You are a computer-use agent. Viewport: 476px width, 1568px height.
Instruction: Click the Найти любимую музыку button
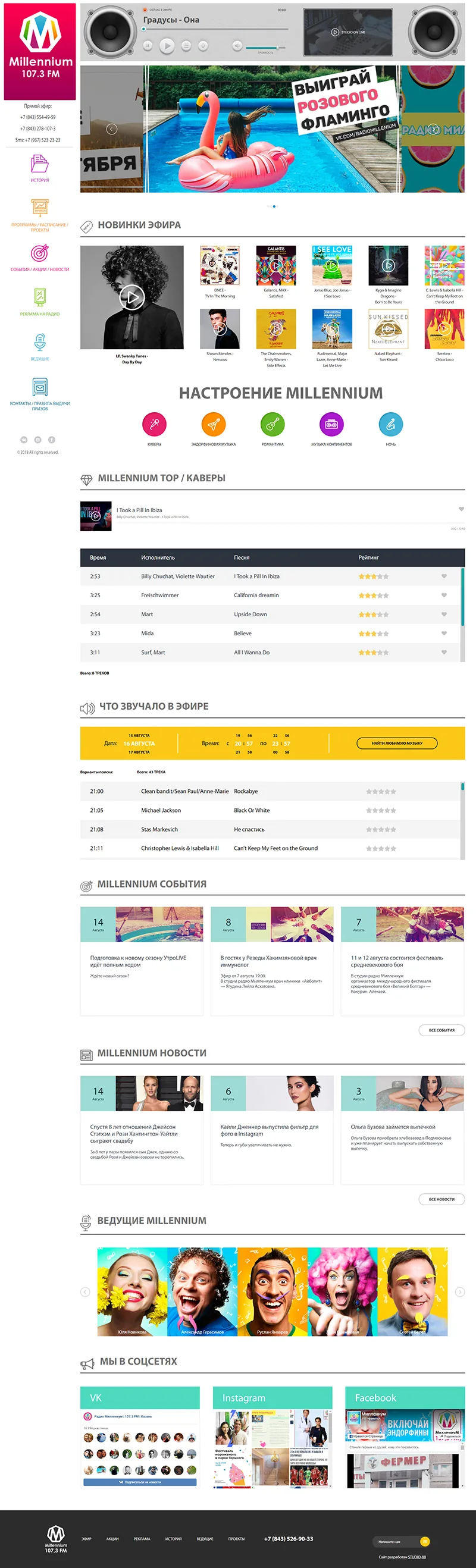pos(397,743)
